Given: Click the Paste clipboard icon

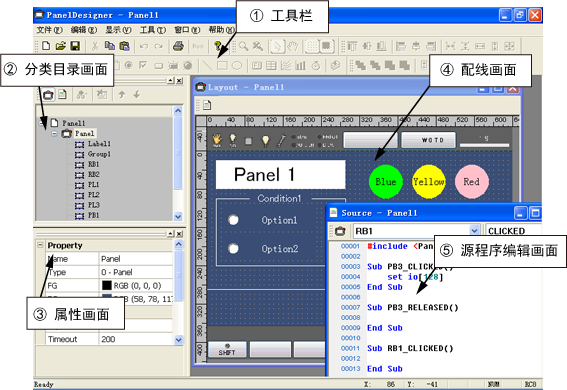Looking at the screenshot, I should tap(124, 46).
